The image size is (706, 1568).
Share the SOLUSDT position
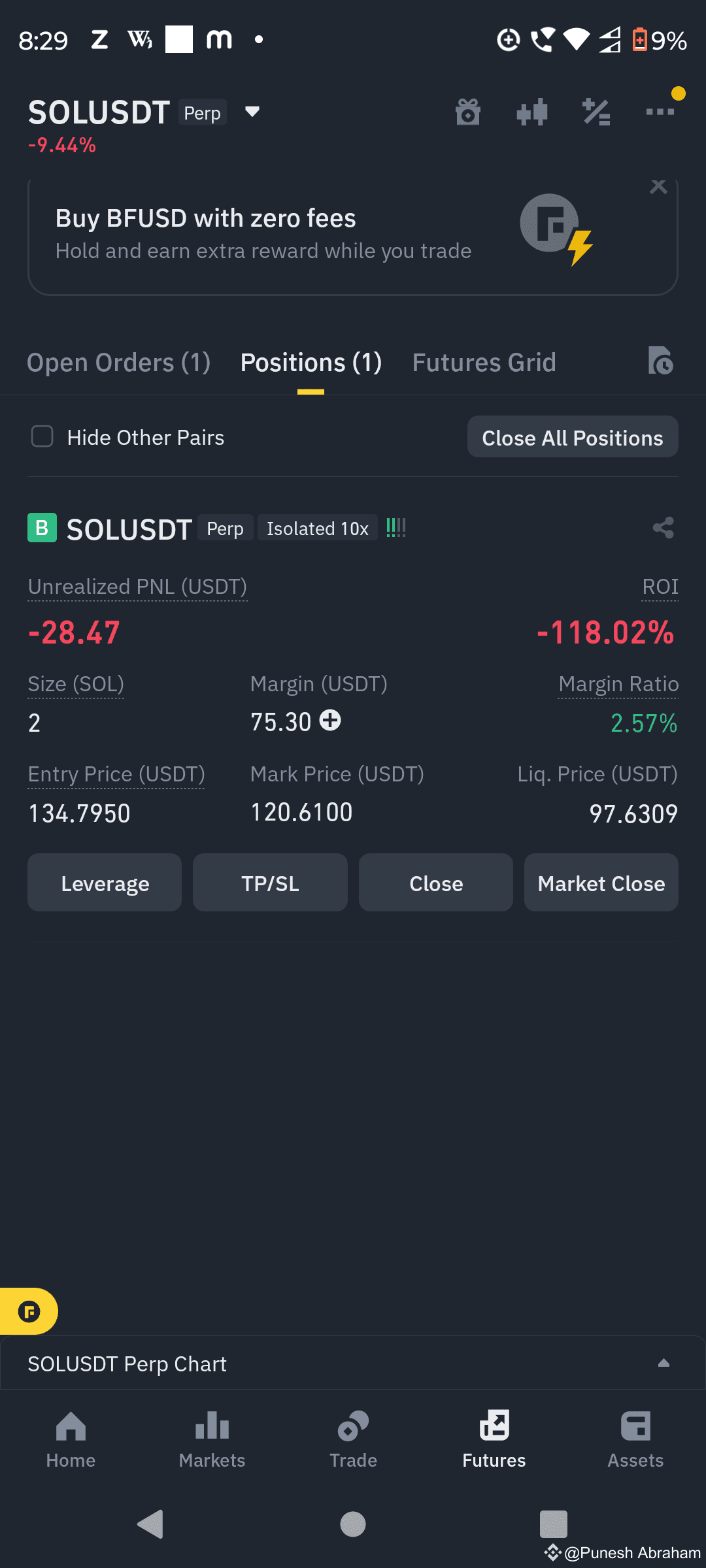pyautogui.click(x=664, y=528)
